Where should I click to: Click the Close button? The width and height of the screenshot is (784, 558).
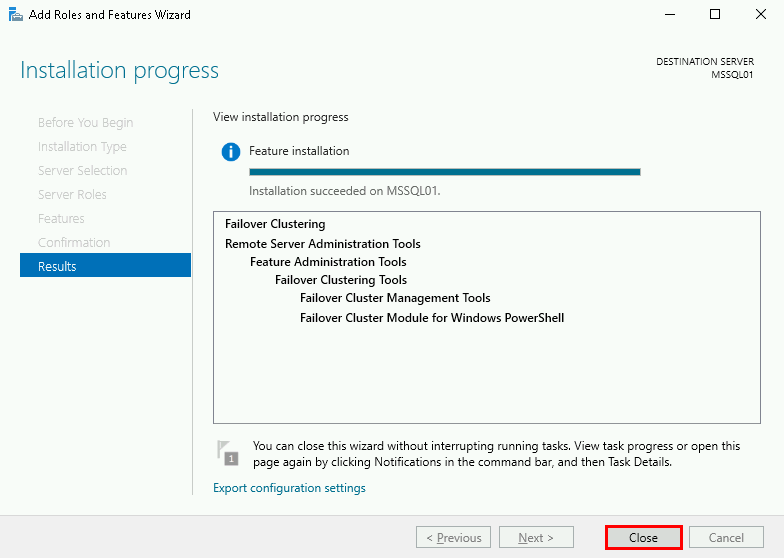(x=643, y=538)
